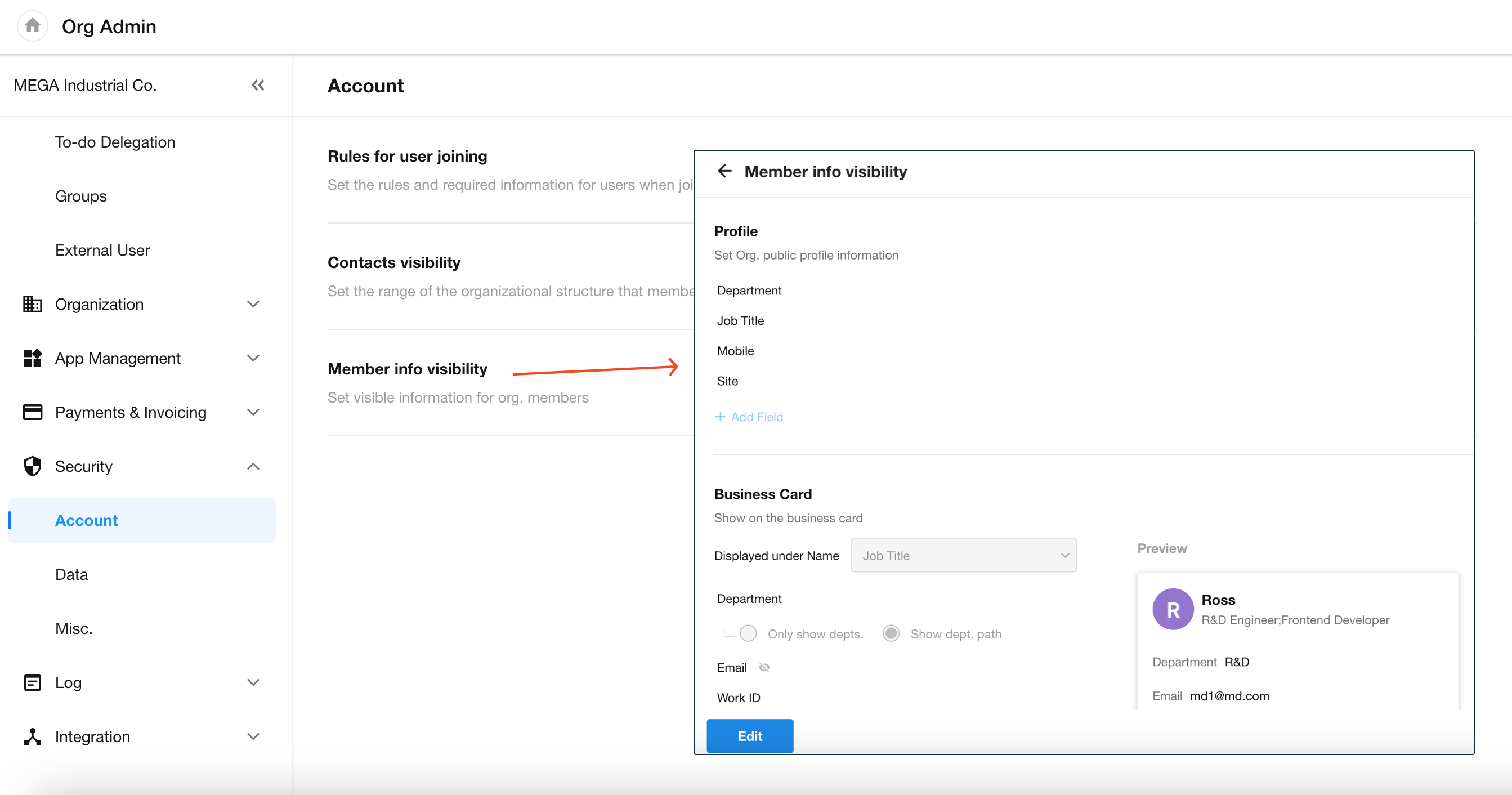Click the Integration icon in sidebar
The height and width of the screenshot is (795, 1512).
(32, 736)
